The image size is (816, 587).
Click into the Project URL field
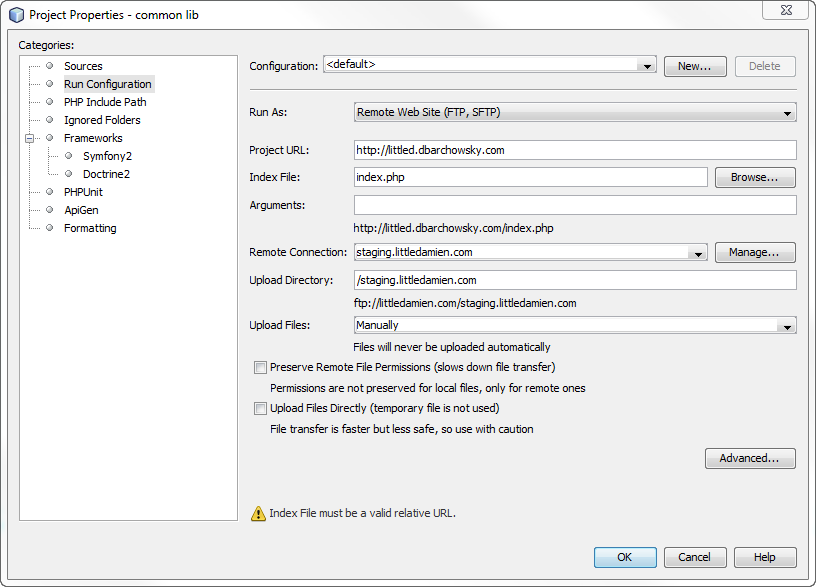click(x=575, y=150)
